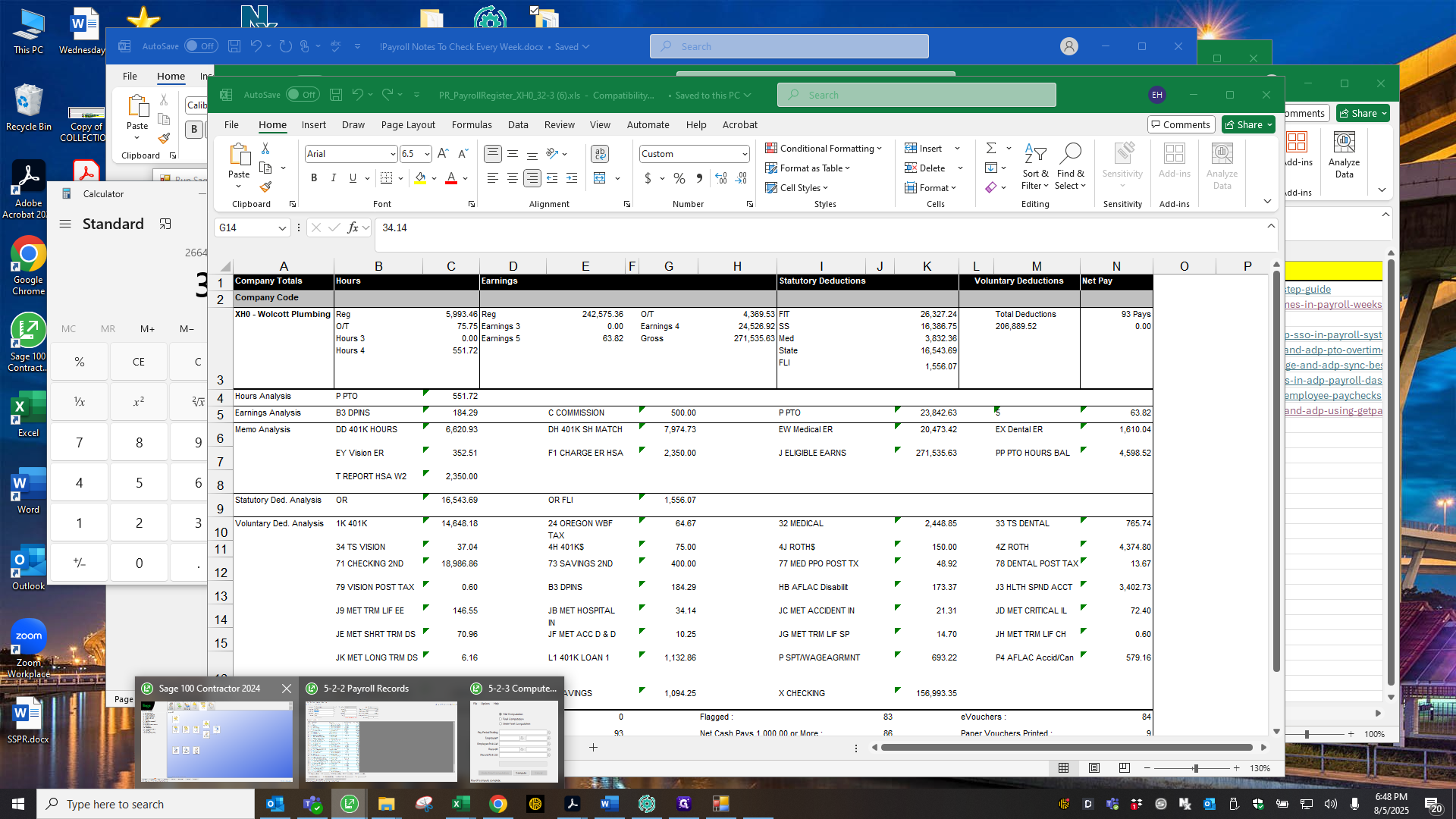Toggle AutoSave switch in Excel

[303, 95]
